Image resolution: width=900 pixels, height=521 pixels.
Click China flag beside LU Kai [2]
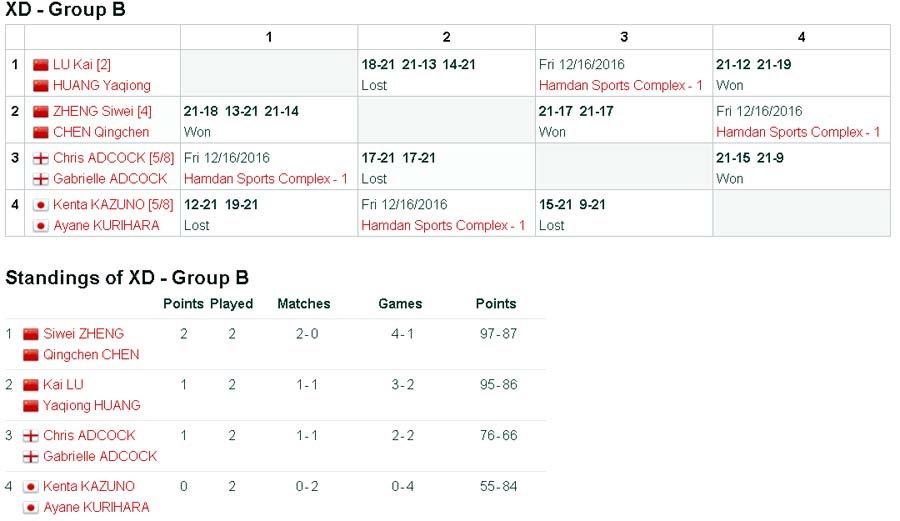coord(41,65)
